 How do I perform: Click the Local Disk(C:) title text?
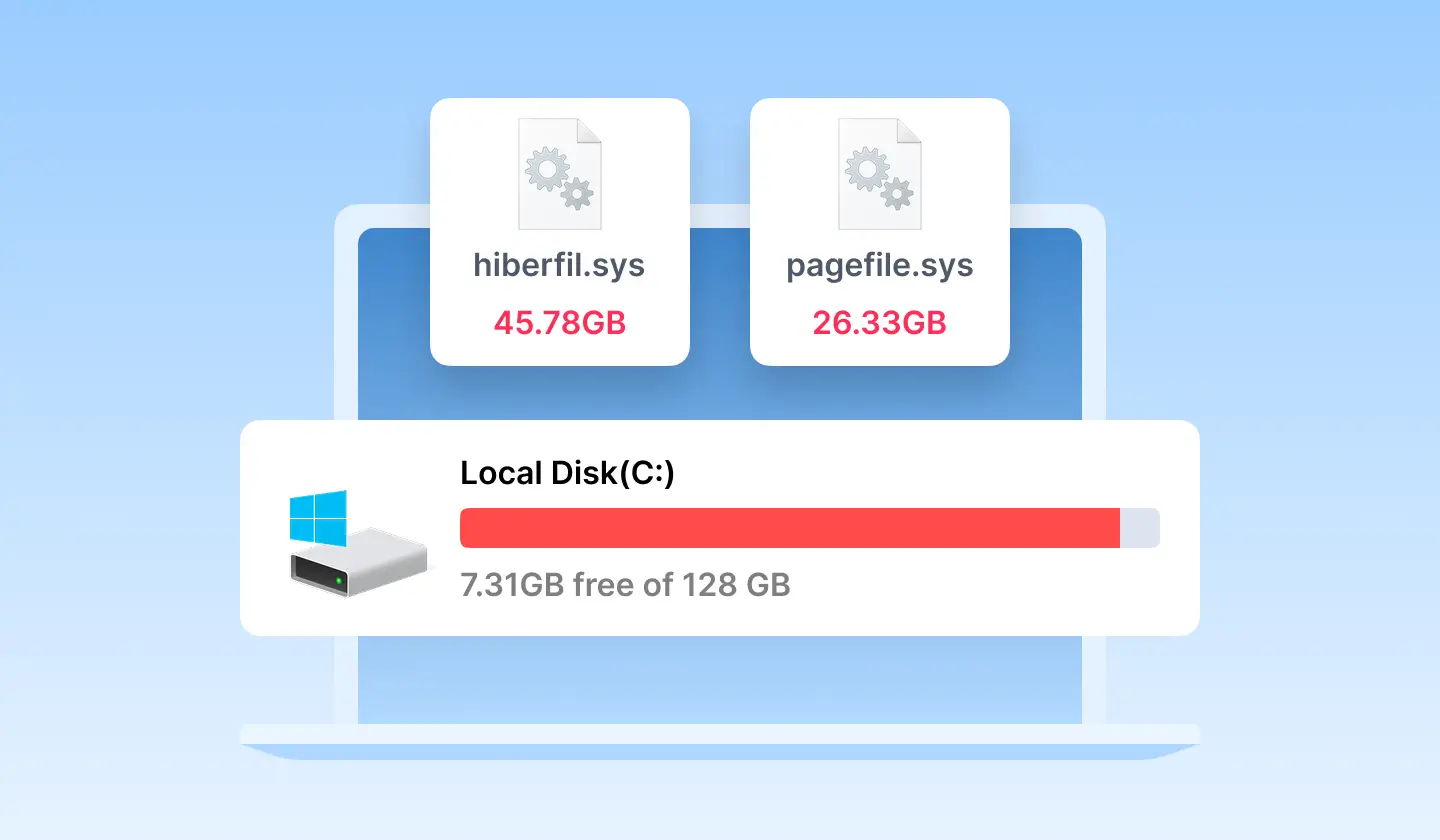tap(567, 472)
